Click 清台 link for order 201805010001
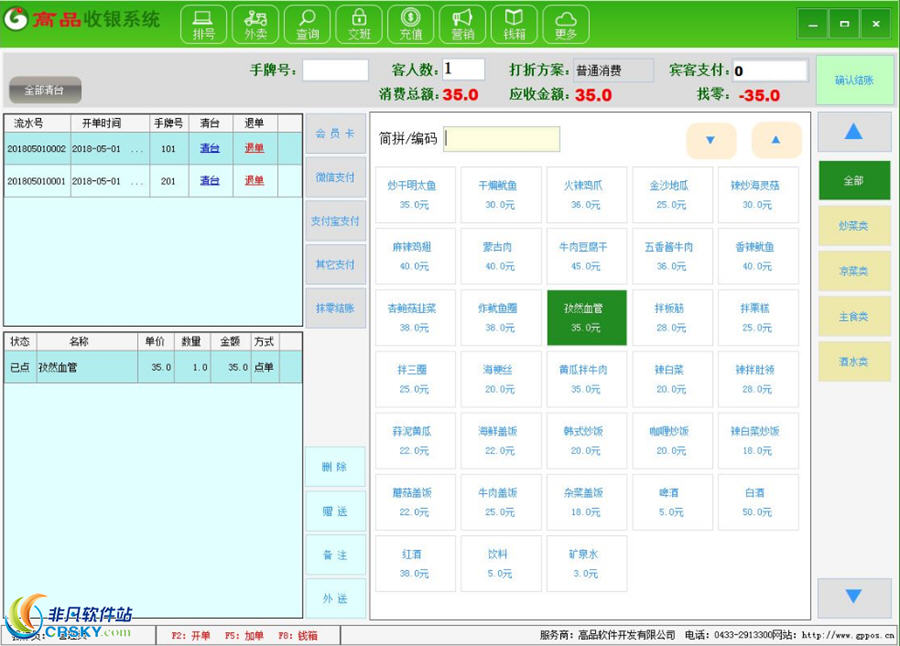Screen dimensions: 900x646 coord(210,181)
